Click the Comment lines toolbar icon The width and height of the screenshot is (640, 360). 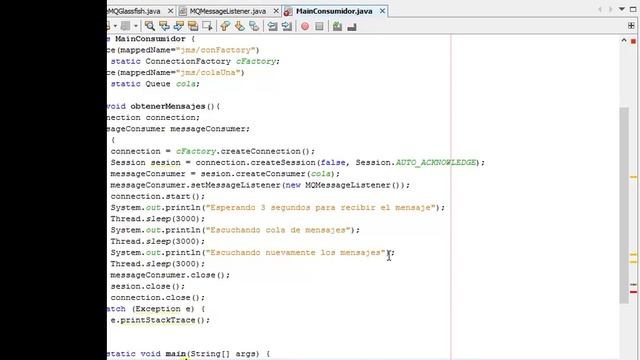click(337, 26)
